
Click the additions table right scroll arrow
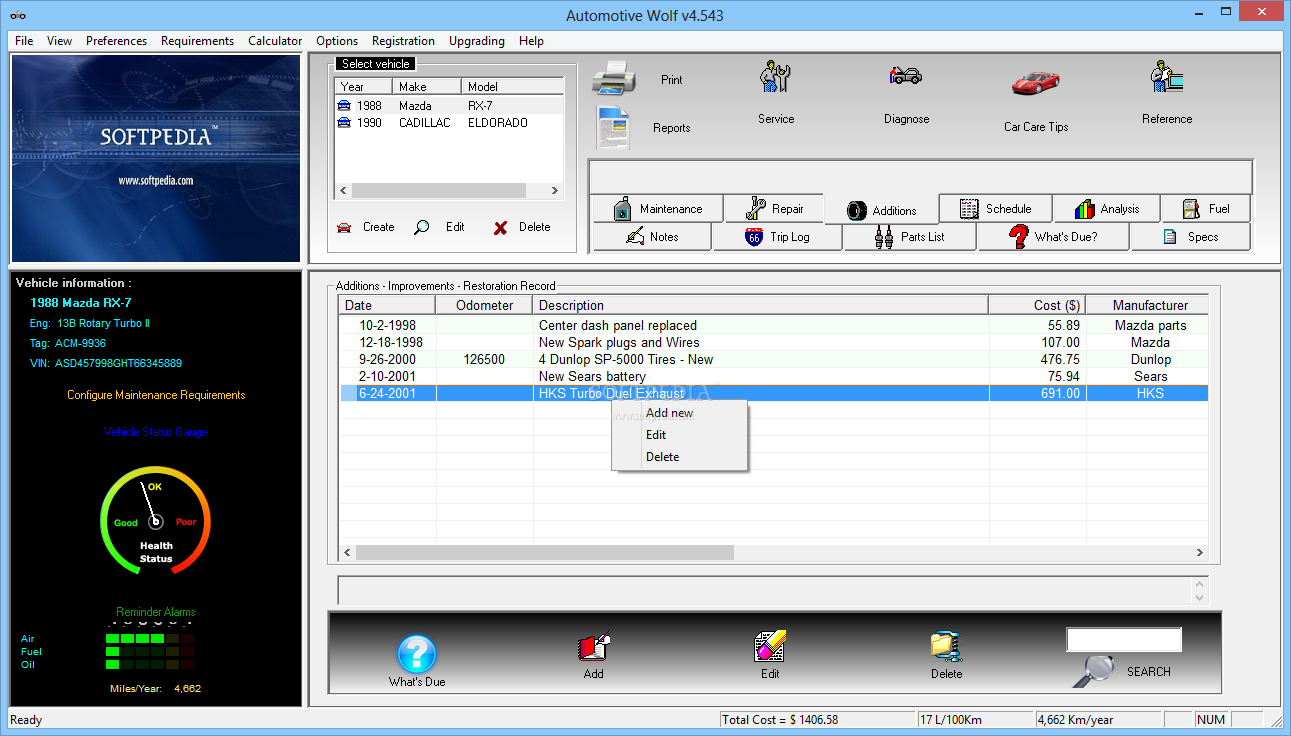(1200, 552)
